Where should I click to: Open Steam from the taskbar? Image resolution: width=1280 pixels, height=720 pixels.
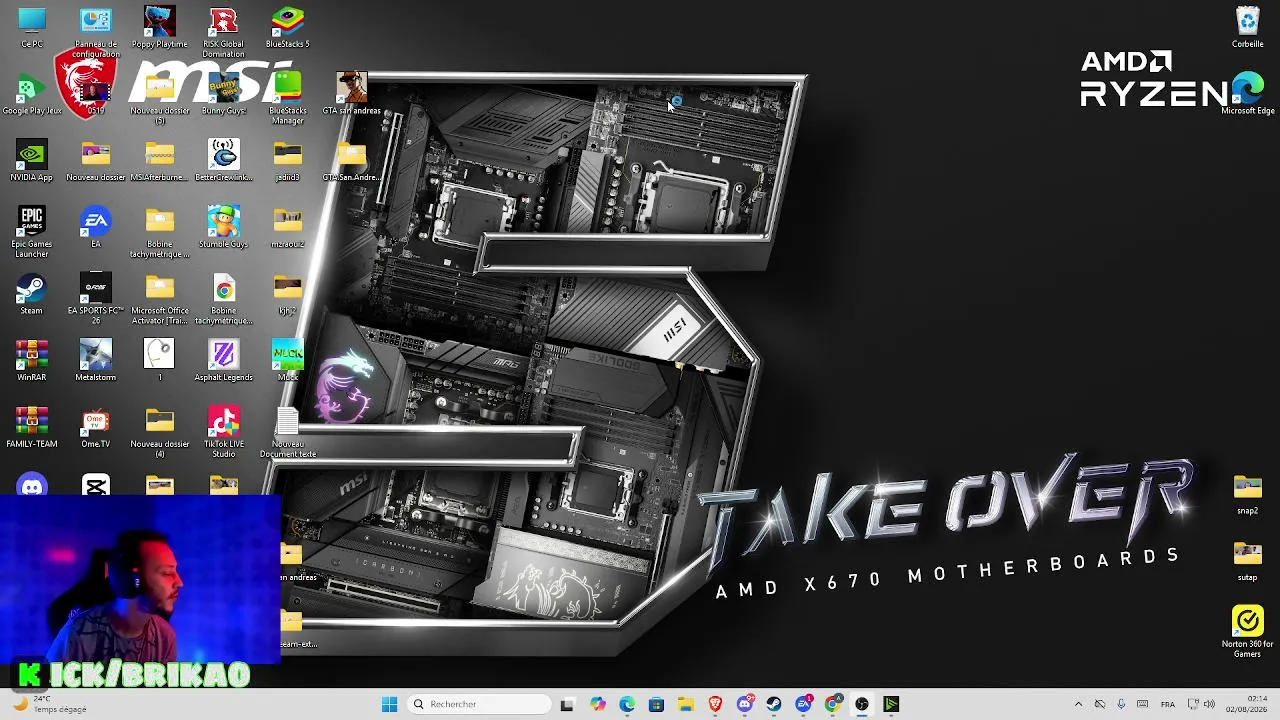pos(774,704)
